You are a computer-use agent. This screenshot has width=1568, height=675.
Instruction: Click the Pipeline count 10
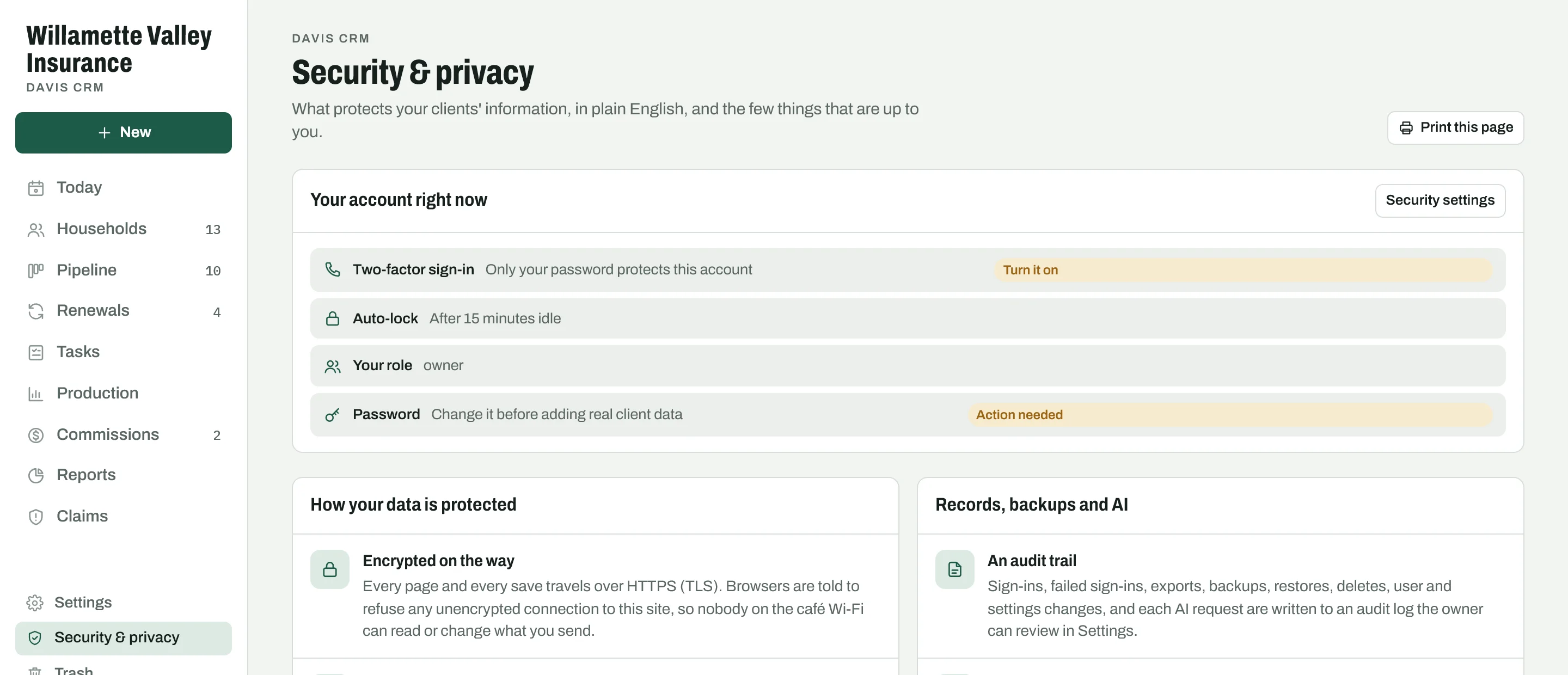(x=212, y=272)
